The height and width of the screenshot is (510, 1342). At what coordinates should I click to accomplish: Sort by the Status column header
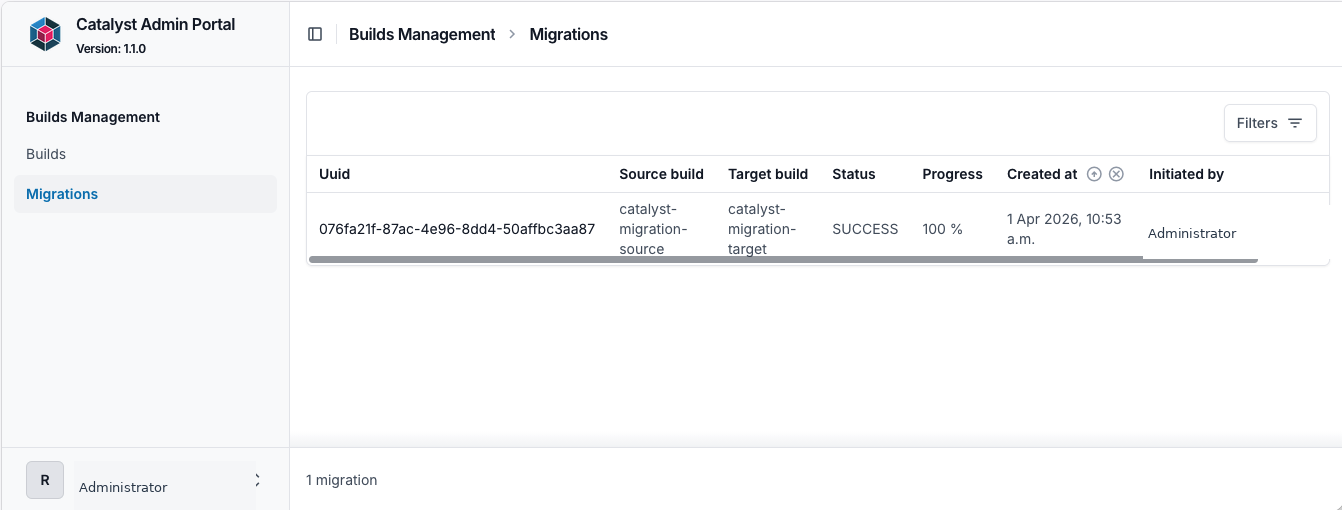[854, 174]
